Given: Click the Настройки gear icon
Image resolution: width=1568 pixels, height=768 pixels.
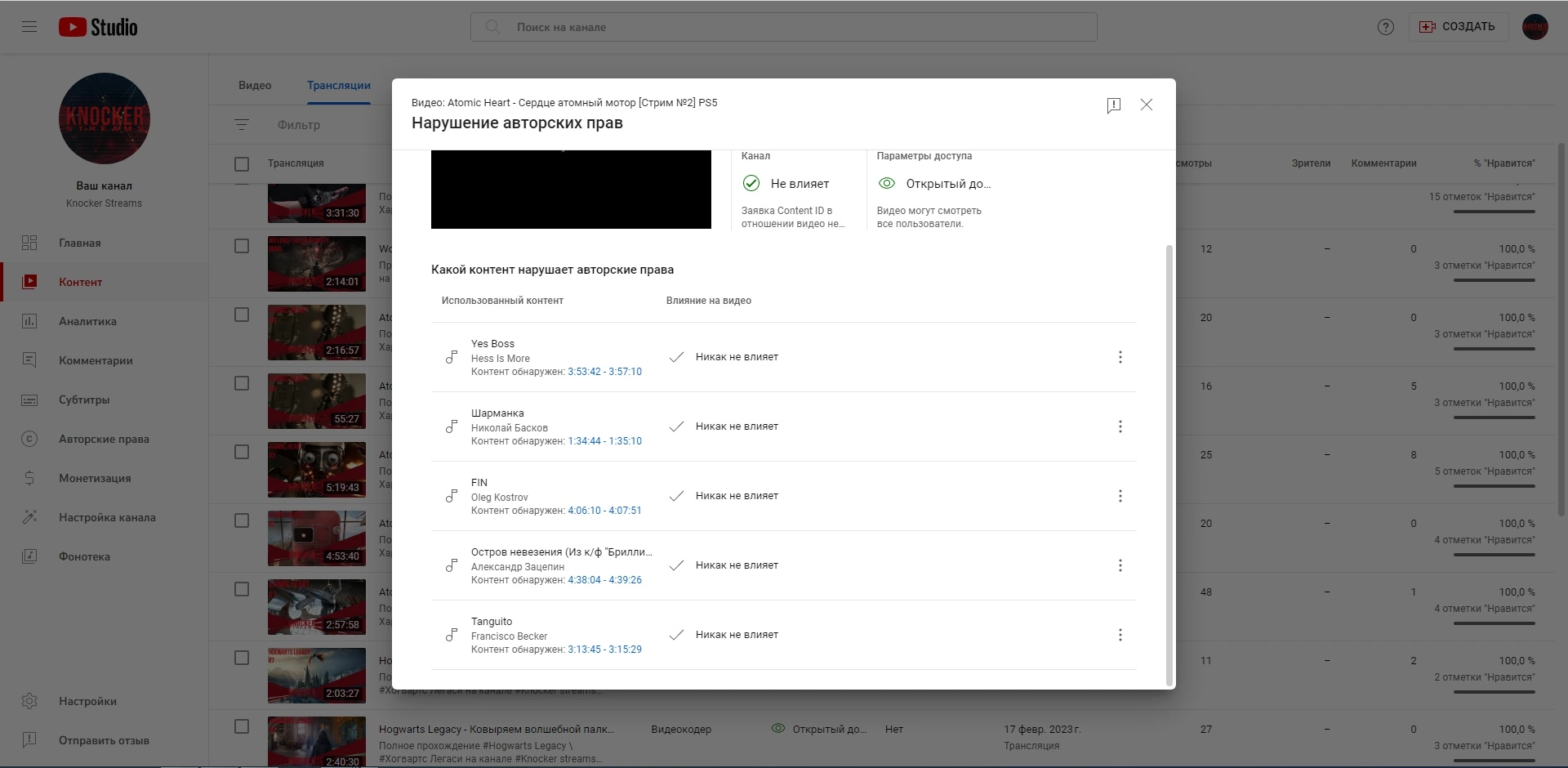Looking at the screenshot, I should [29, 701].
